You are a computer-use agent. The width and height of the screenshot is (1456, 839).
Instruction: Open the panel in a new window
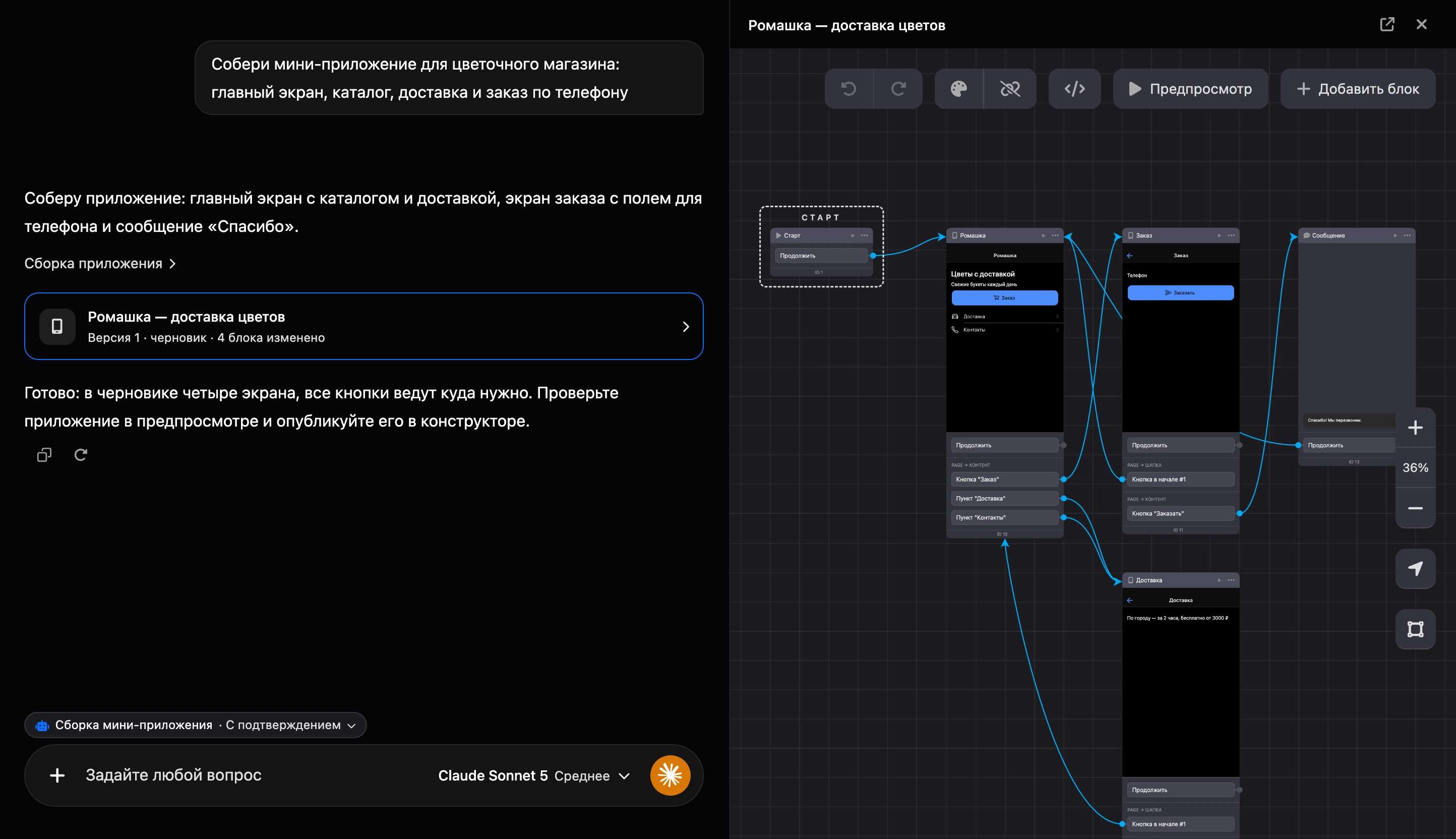[1387, 24]
